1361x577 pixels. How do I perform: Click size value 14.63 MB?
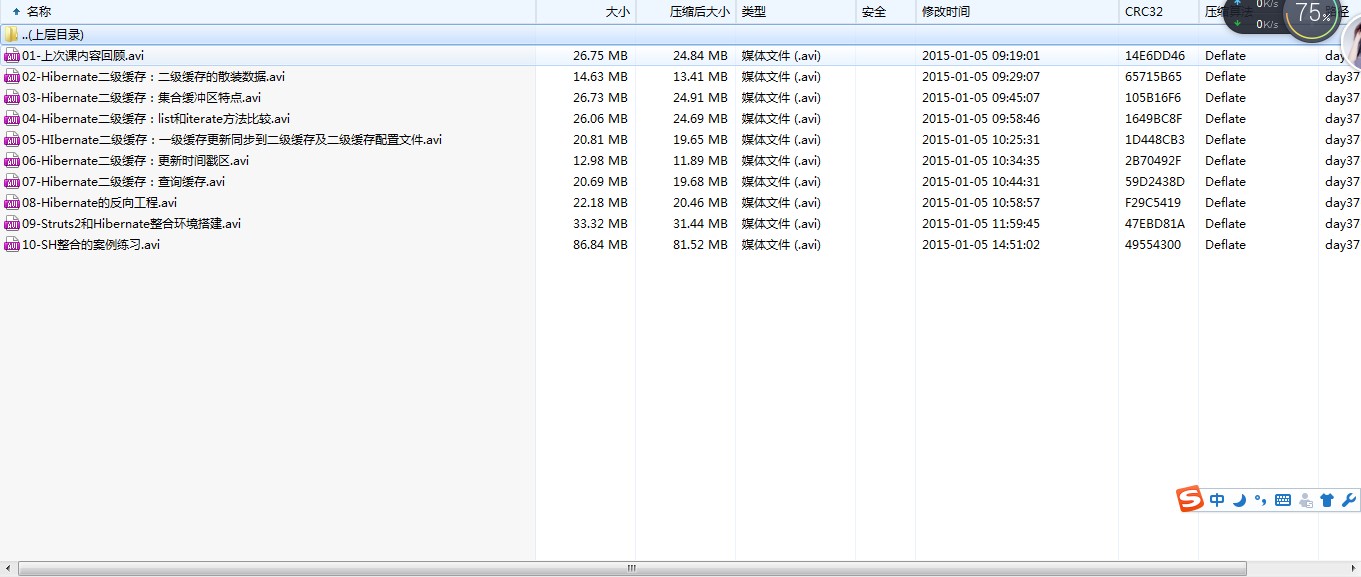600,77
